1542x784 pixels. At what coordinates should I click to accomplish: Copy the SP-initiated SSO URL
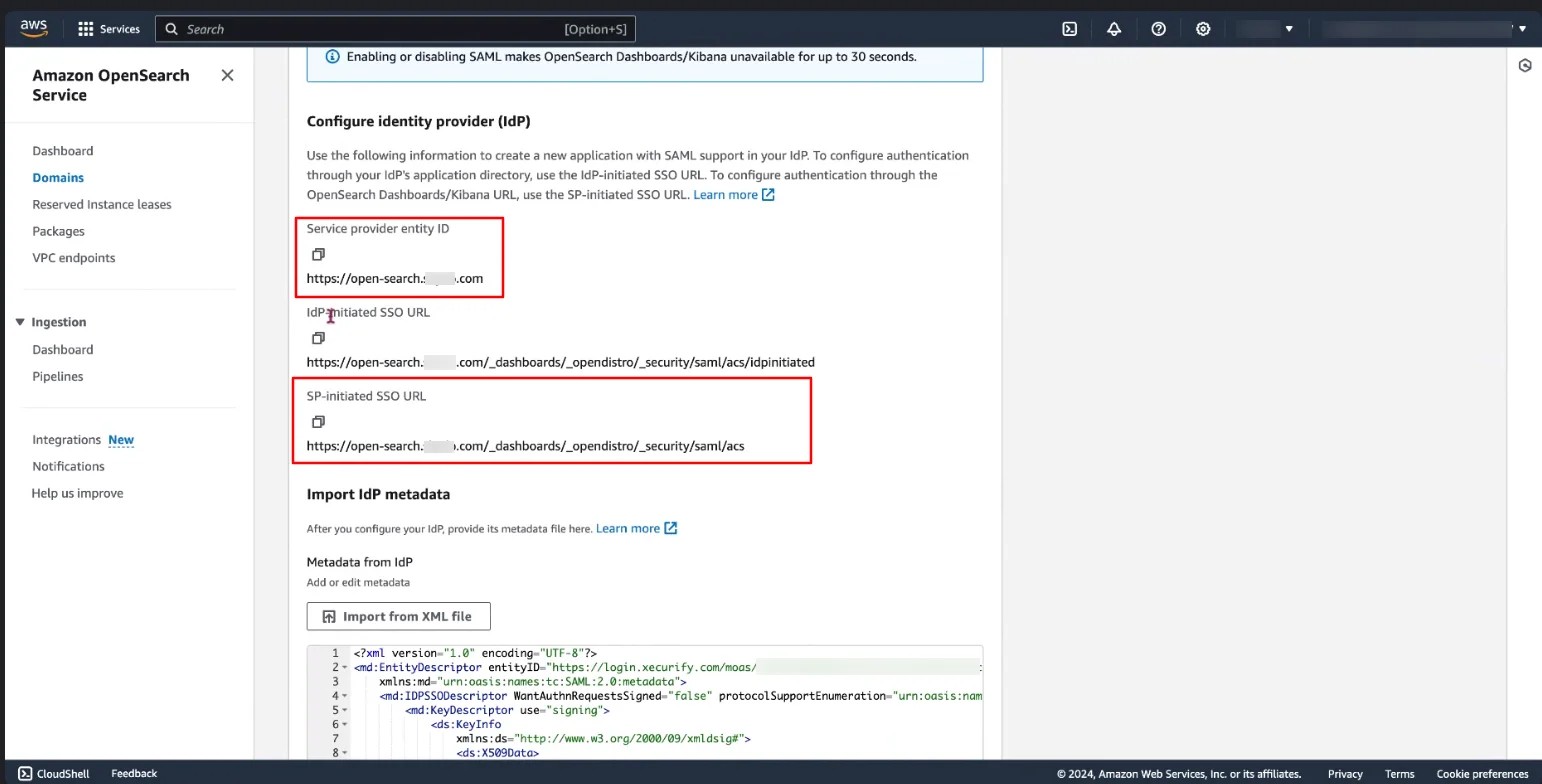click(318, 422)
